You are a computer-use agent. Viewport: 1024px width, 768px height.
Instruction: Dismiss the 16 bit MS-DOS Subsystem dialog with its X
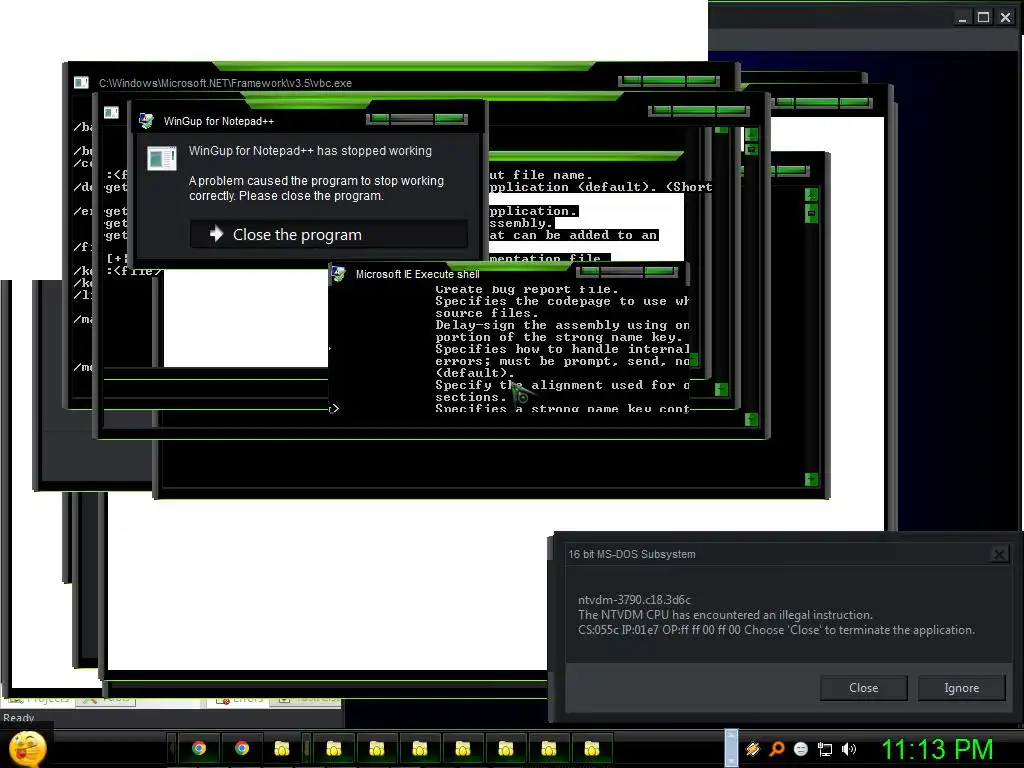click(x=999, y=554)
